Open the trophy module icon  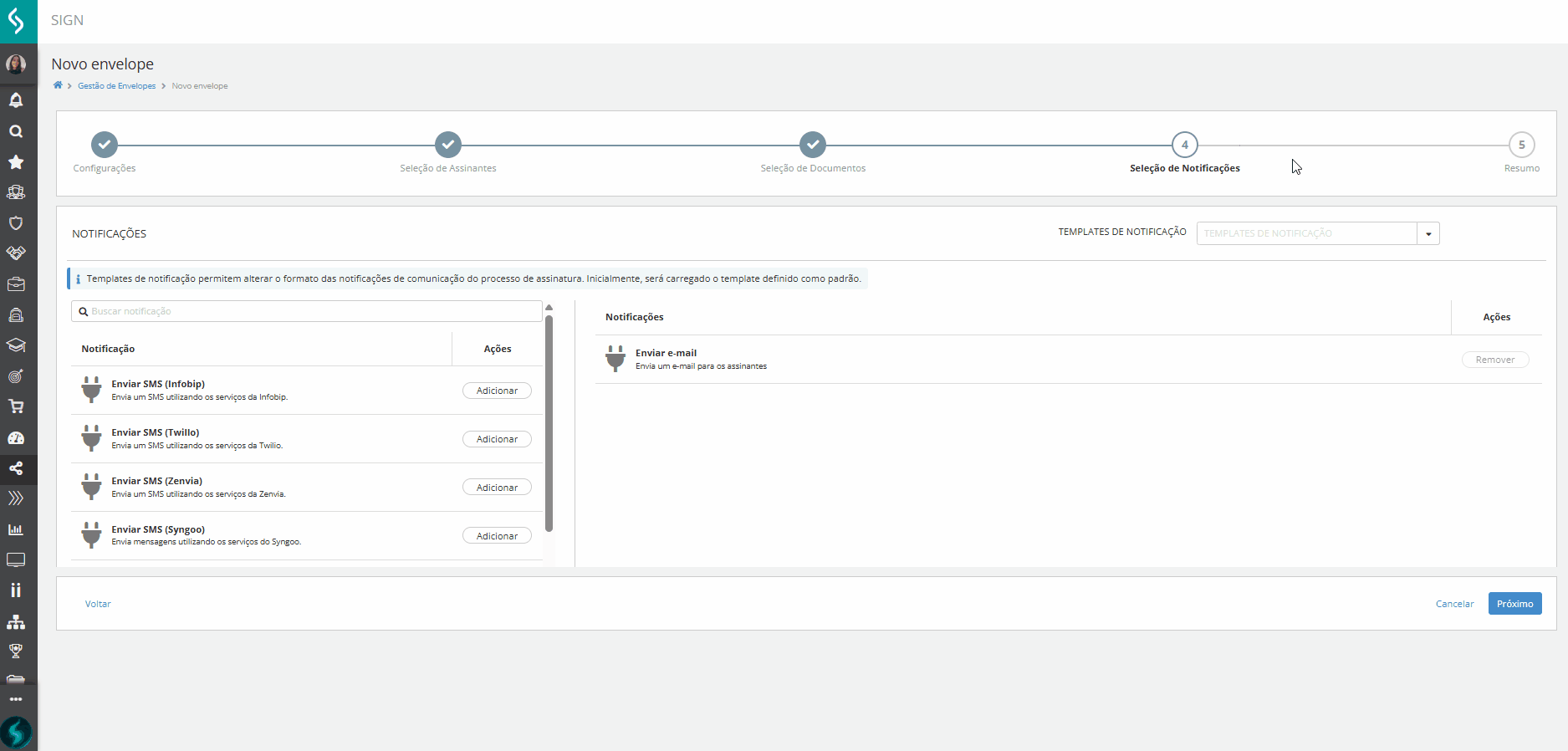pyautogui.click(x=16, y=651)
